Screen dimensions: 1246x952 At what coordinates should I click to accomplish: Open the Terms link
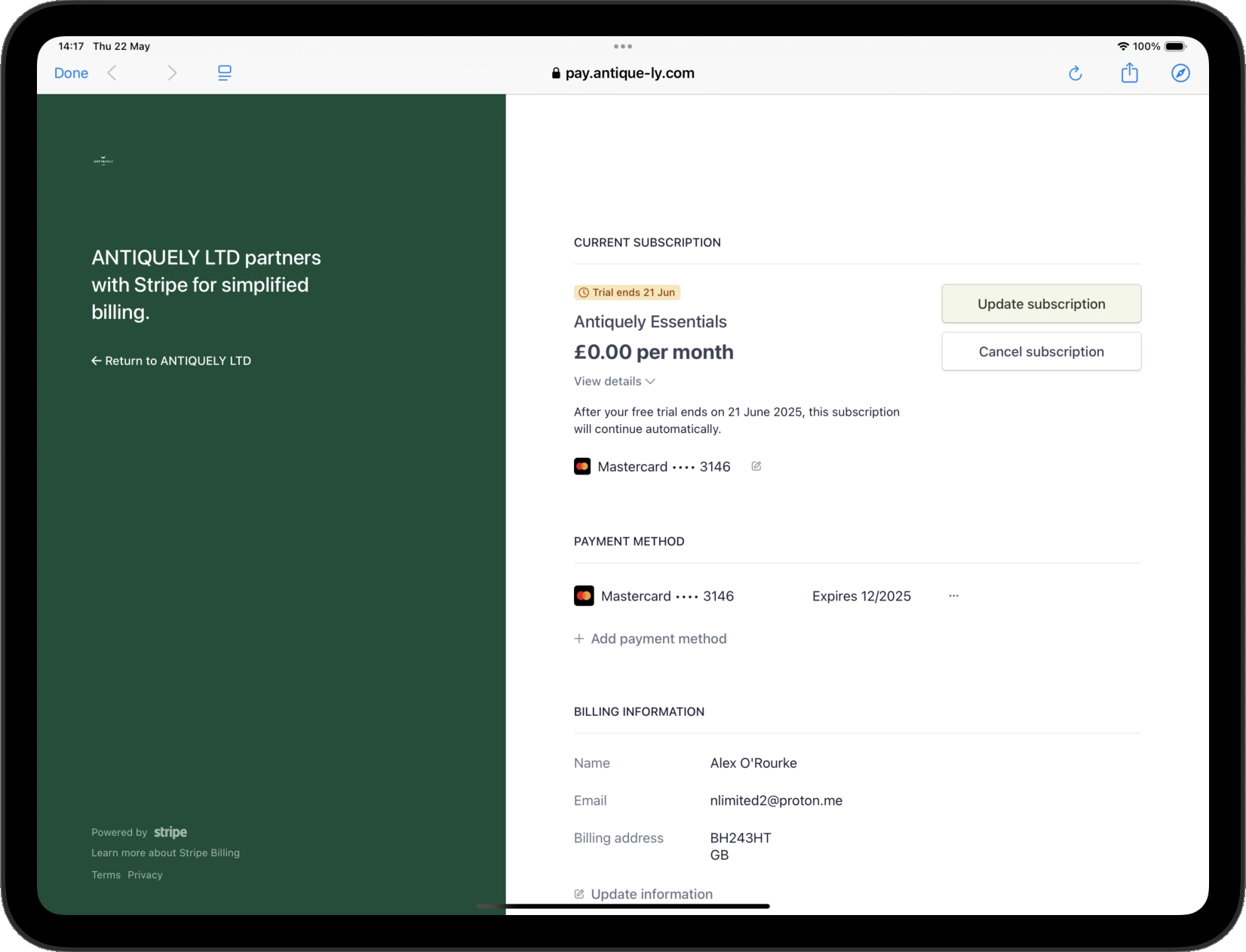pos(106,875)
